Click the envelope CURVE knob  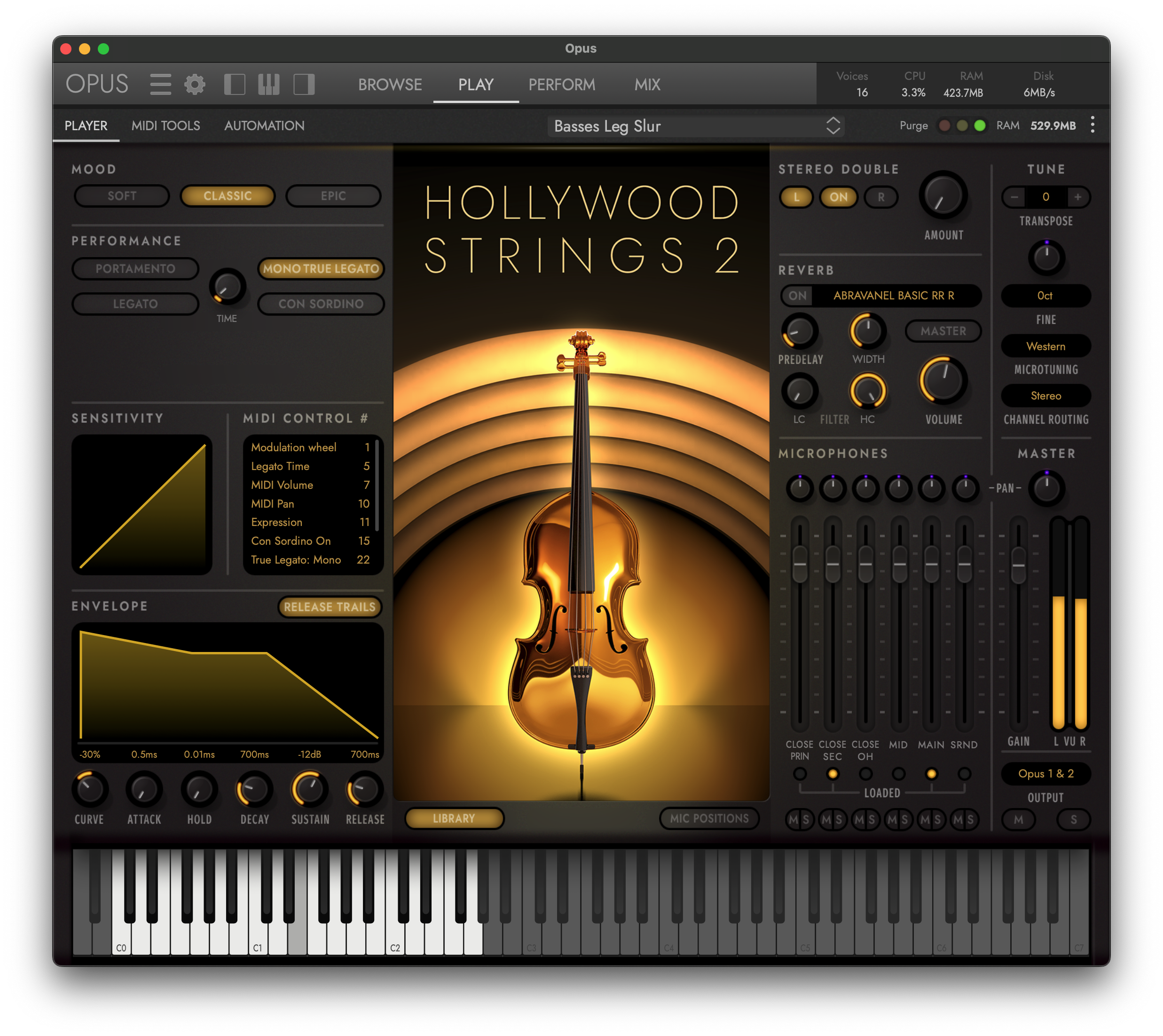click(89, 789)
